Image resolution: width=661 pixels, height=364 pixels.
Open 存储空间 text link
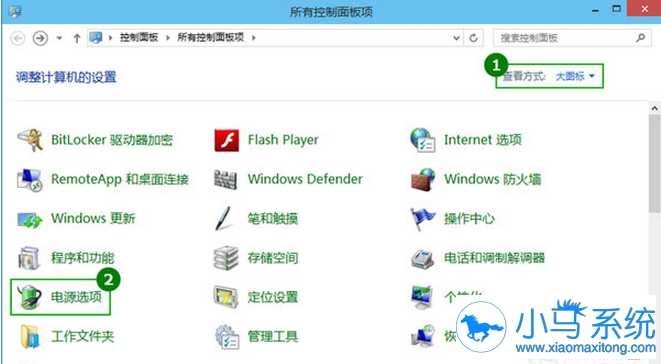(x=273, y=258)
